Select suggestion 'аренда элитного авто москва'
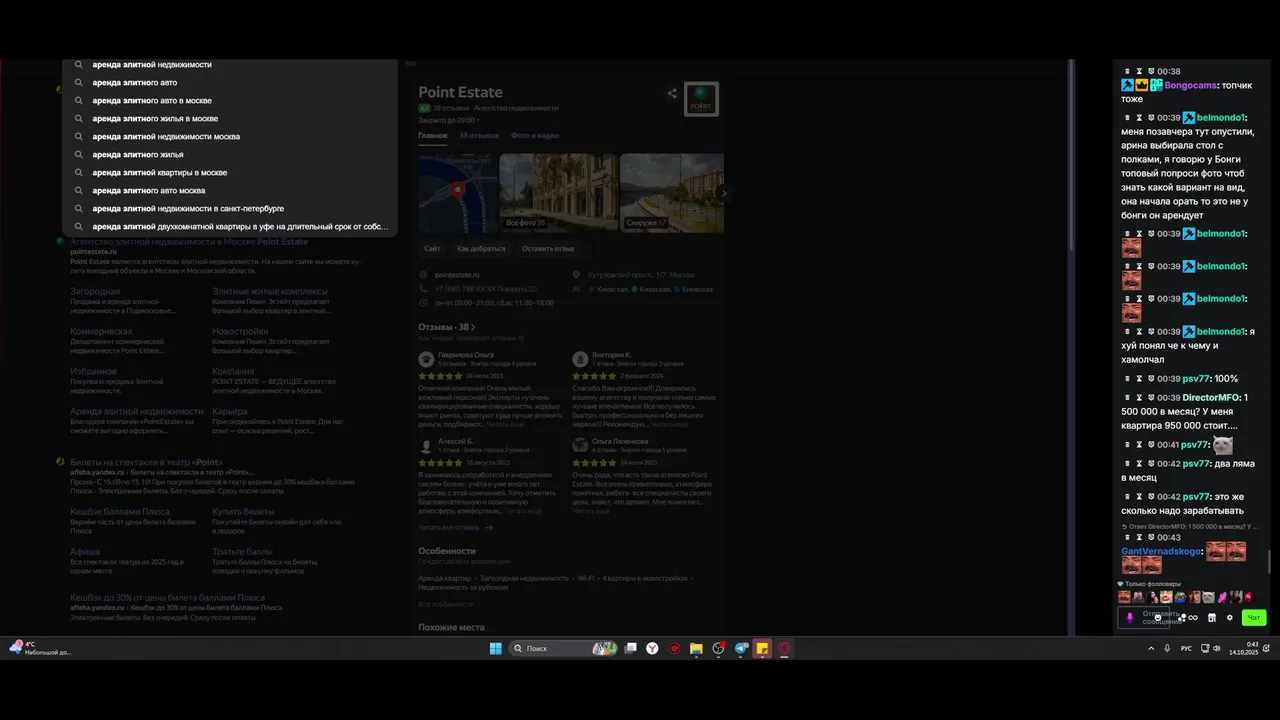The width and height of the screenshot is (1280, 720). (x=230, y=190)
